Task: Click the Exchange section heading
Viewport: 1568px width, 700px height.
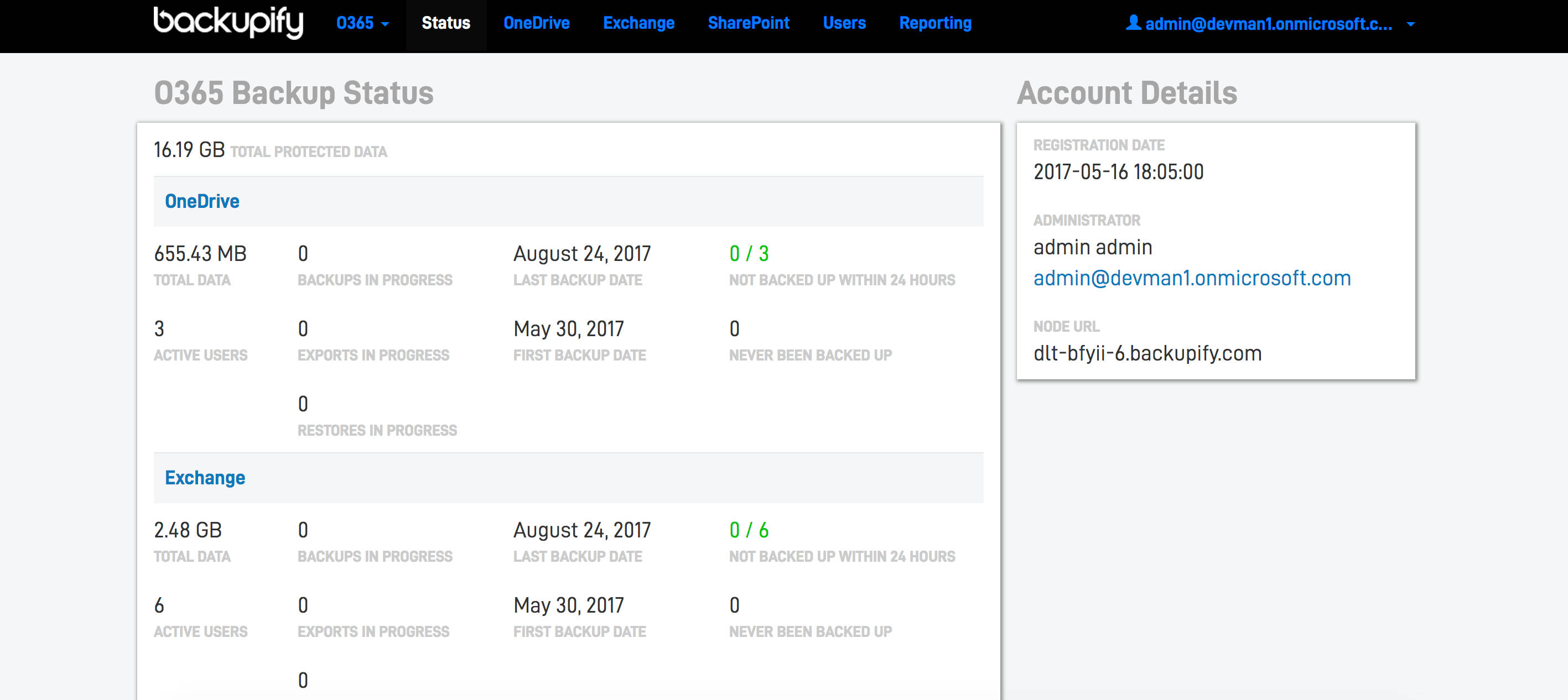Action: click(x=205, y=478)
